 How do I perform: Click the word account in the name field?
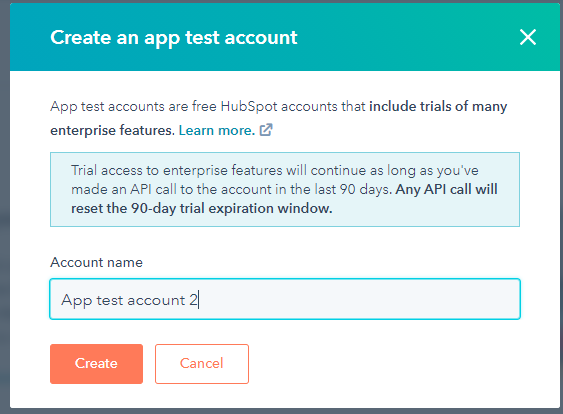click(156, 300)
